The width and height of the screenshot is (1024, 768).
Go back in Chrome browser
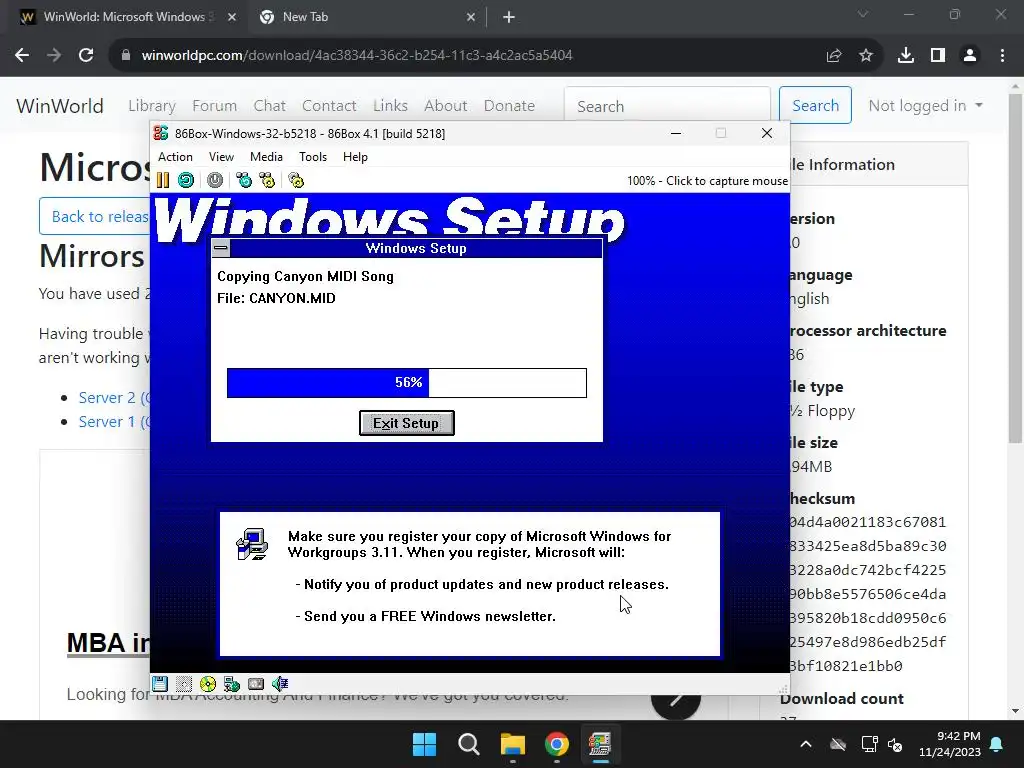(22, 56)
